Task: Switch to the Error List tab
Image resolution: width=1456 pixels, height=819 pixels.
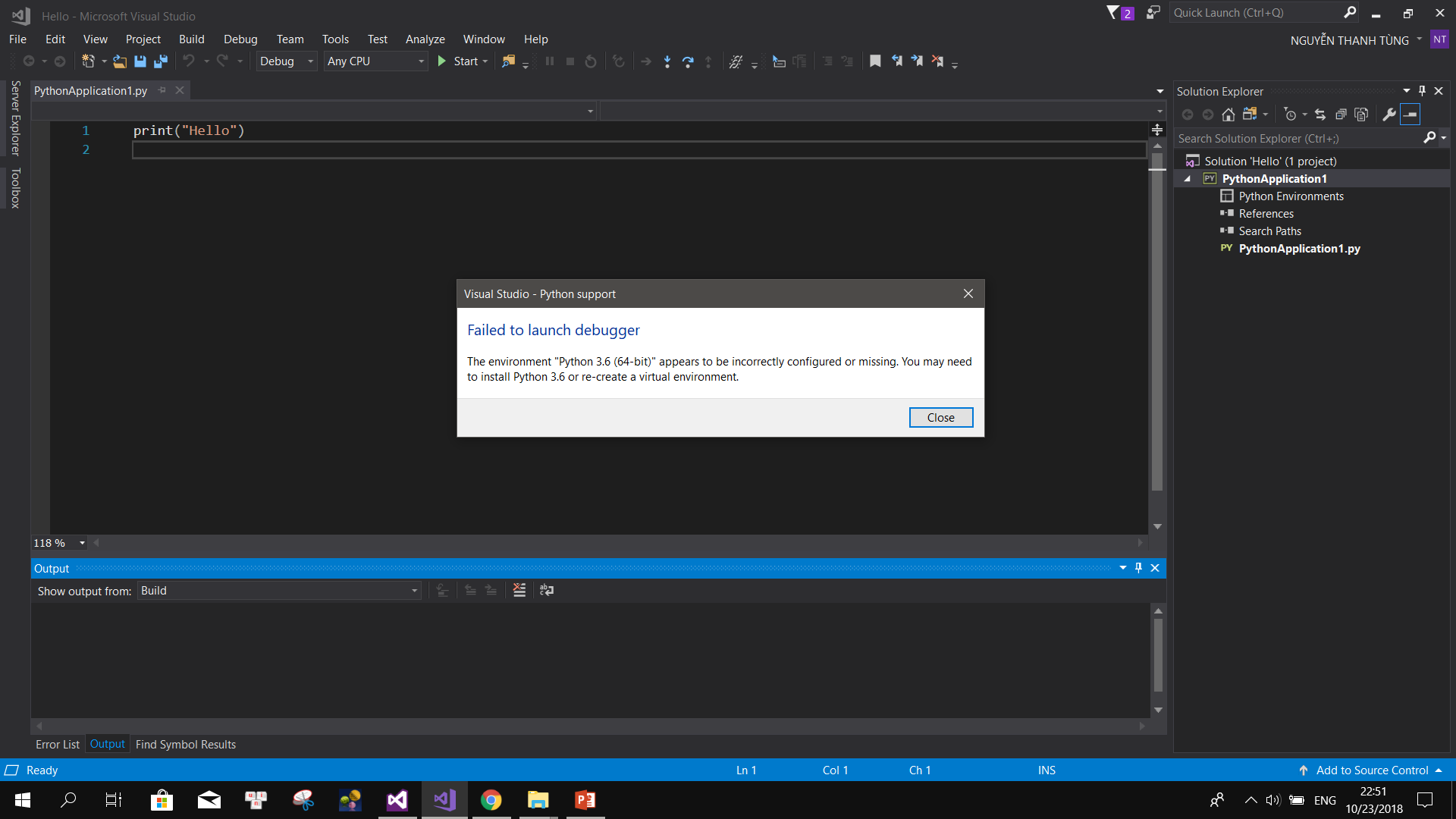Action: click(x=58, y=745)
